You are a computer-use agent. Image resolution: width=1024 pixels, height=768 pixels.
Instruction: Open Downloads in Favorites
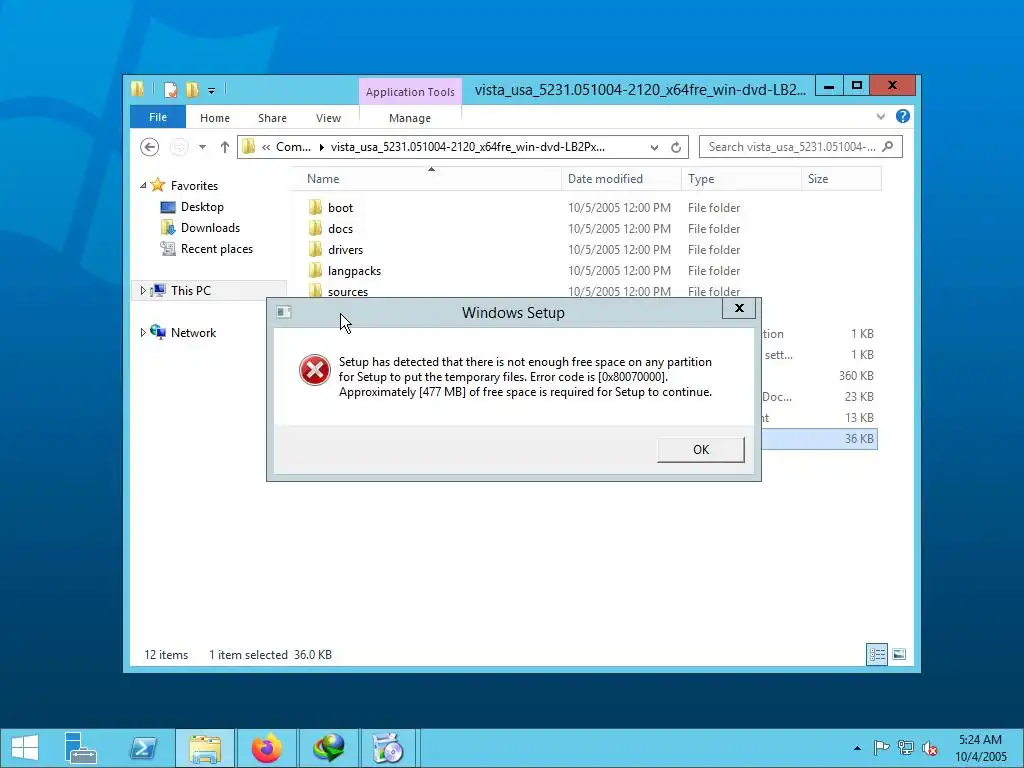tap(210, 228)
